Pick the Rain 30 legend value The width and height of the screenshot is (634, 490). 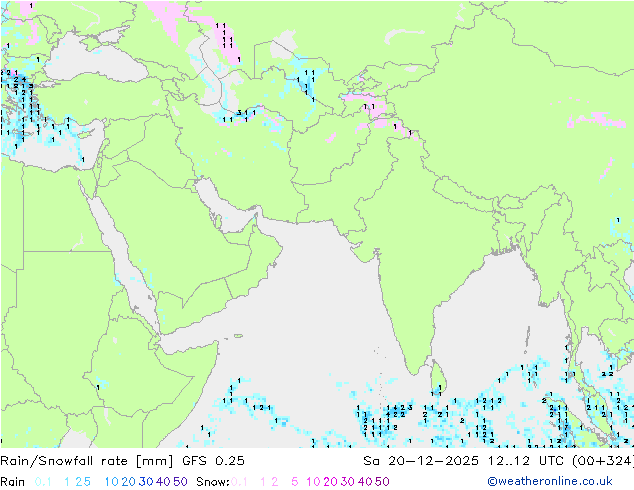(146, 482)
